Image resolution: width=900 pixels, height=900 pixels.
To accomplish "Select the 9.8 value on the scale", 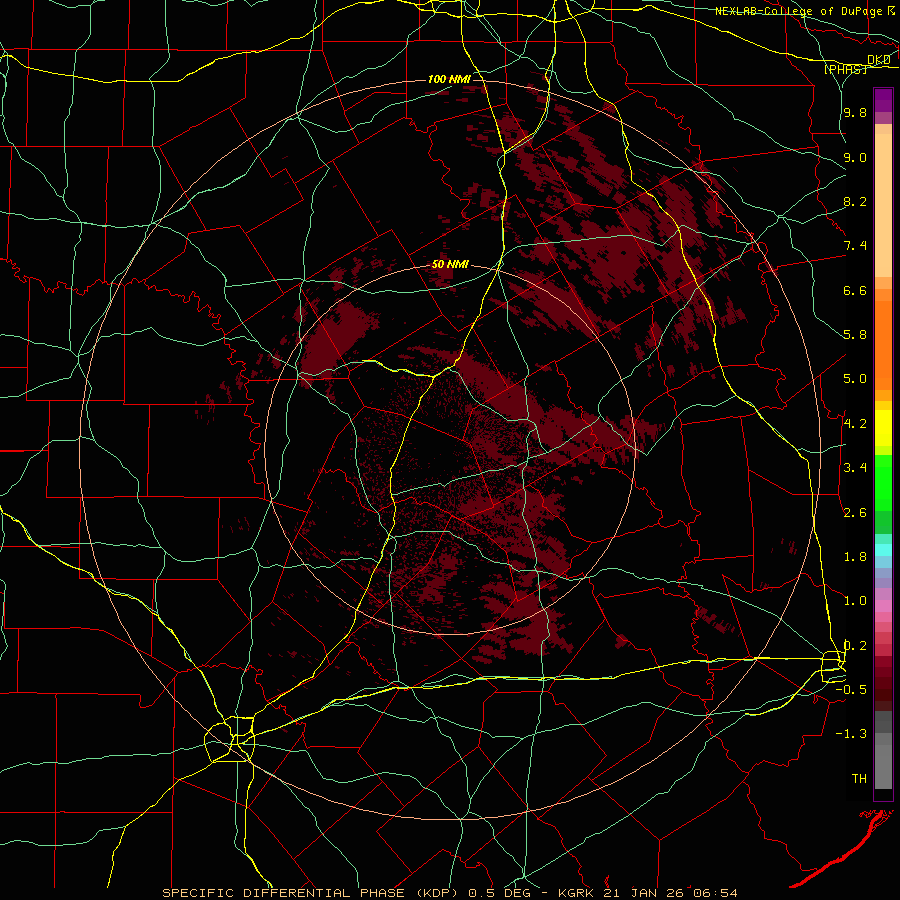I will click(855, 112).
